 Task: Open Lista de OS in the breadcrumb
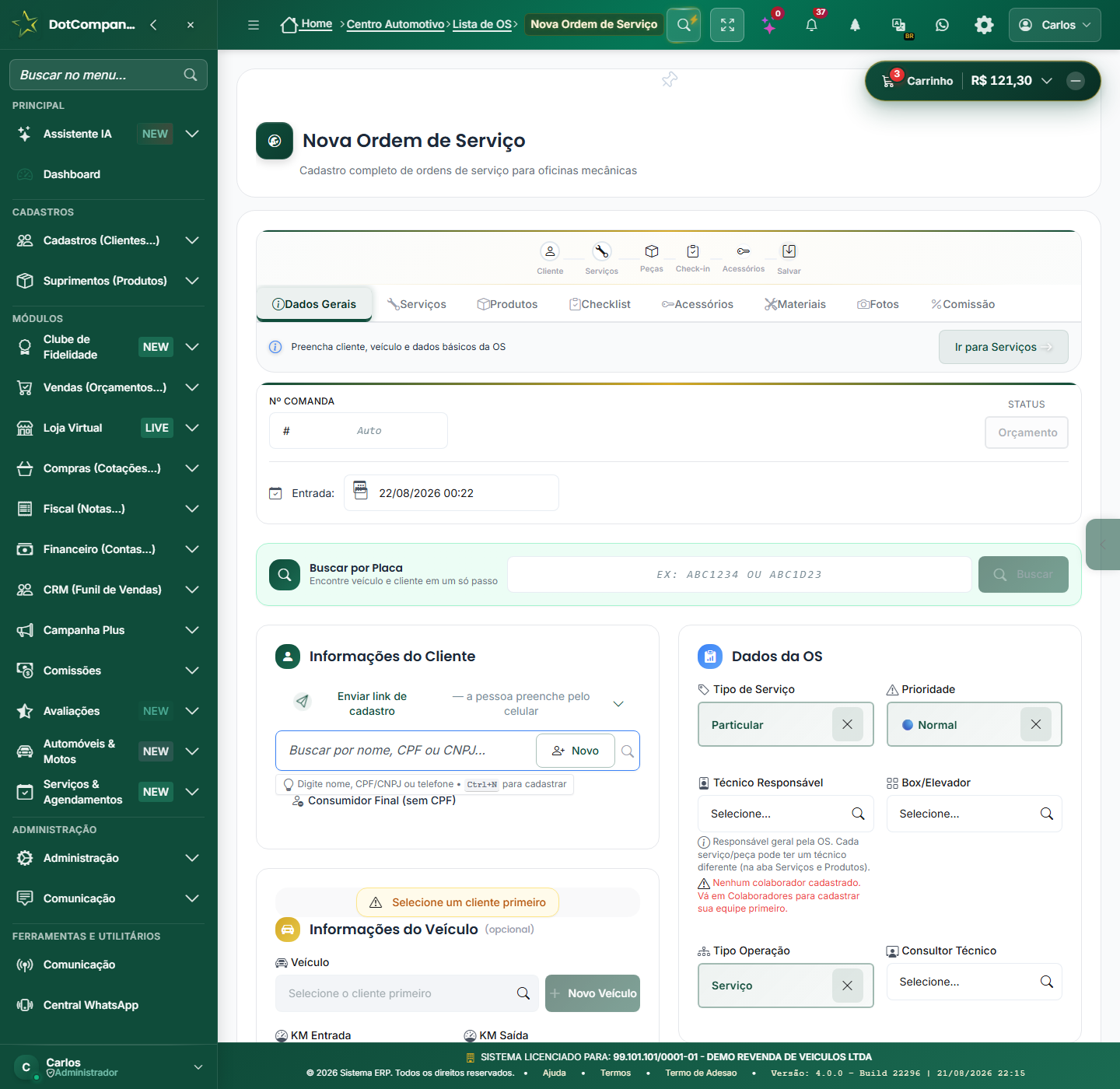click(x=482, y=24)
